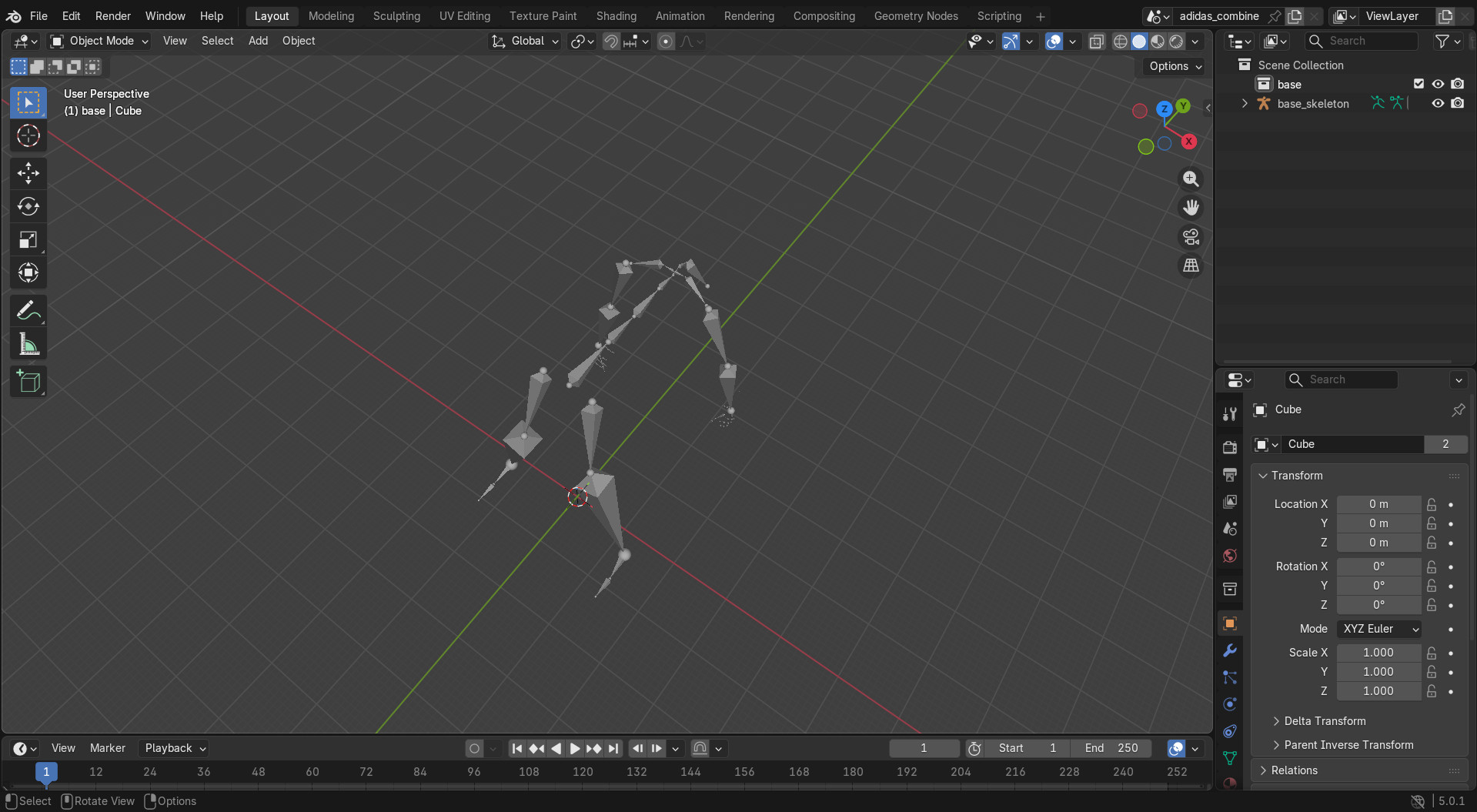Select the Cursor tool in toolbar

tap(28, 135)
